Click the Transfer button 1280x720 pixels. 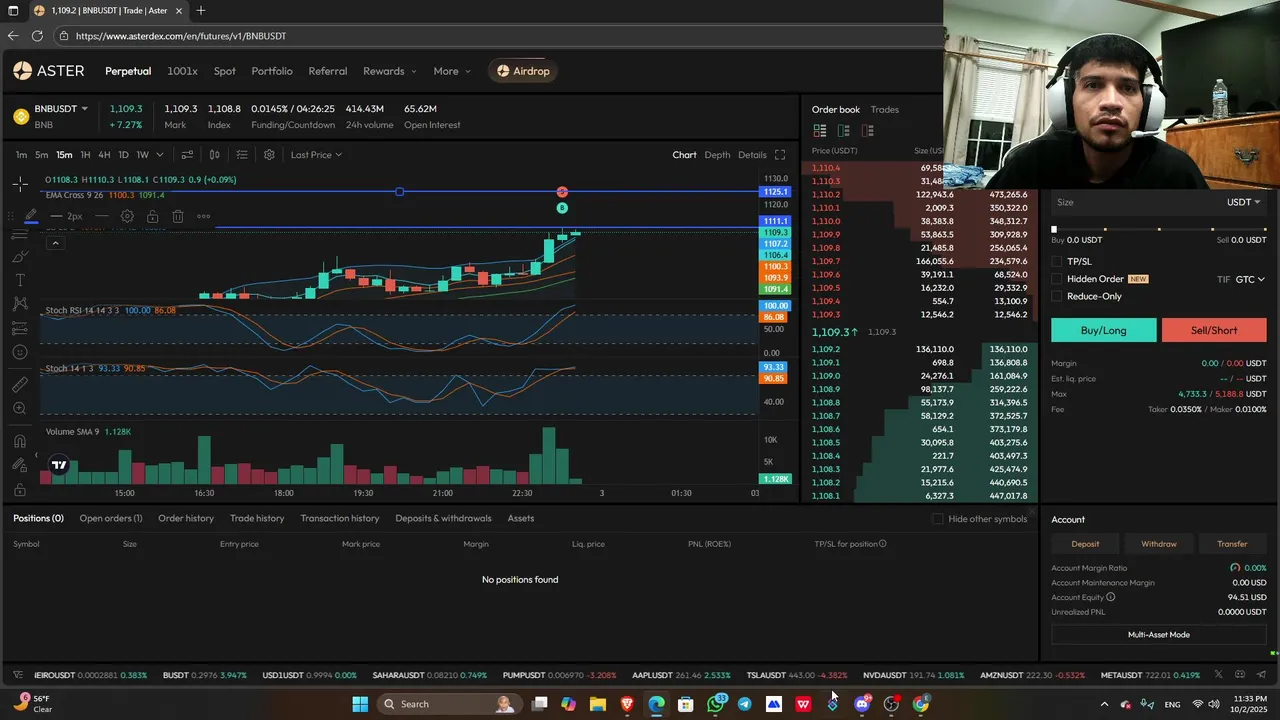point(1232,544)
